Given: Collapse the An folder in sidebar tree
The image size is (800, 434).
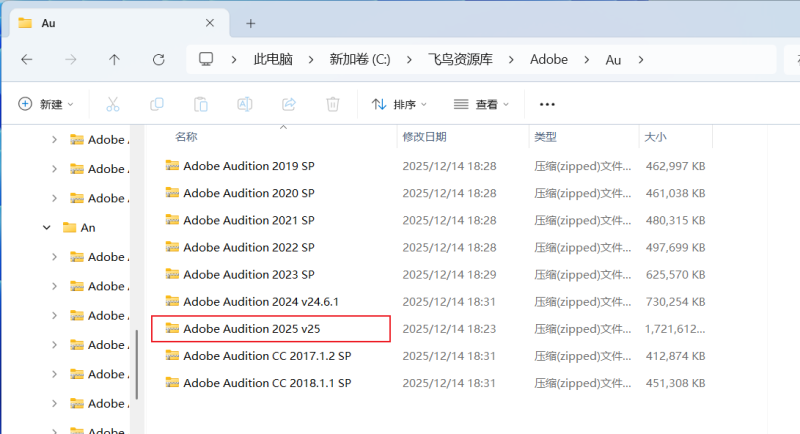Looking at the screenshot, I should point(46,227).
